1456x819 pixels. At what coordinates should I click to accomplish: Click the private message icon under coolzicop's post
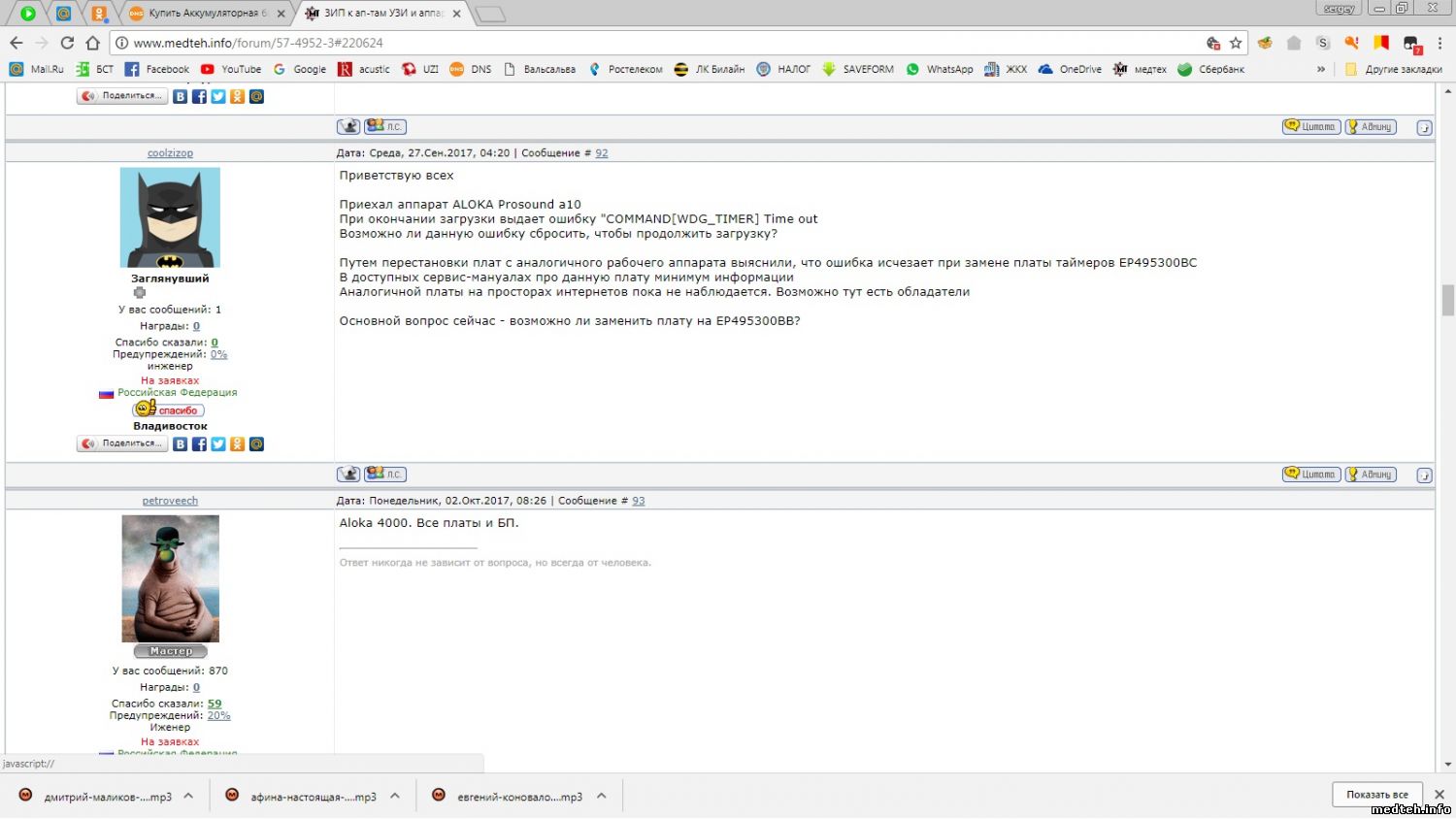385,475
